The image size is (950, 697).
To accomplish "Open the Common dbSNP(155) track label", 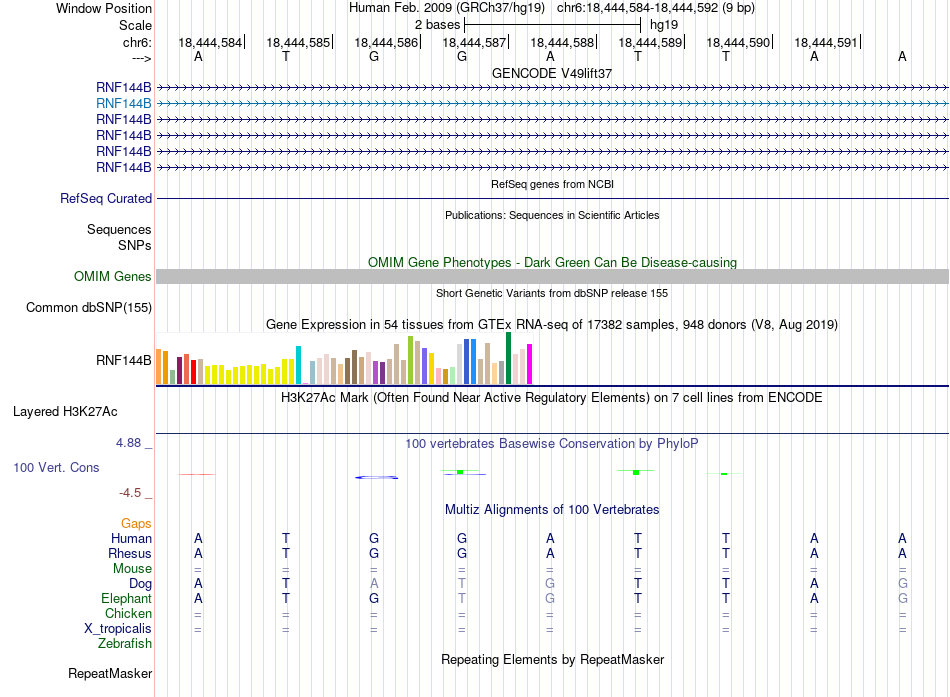I will tap(89, 307).
